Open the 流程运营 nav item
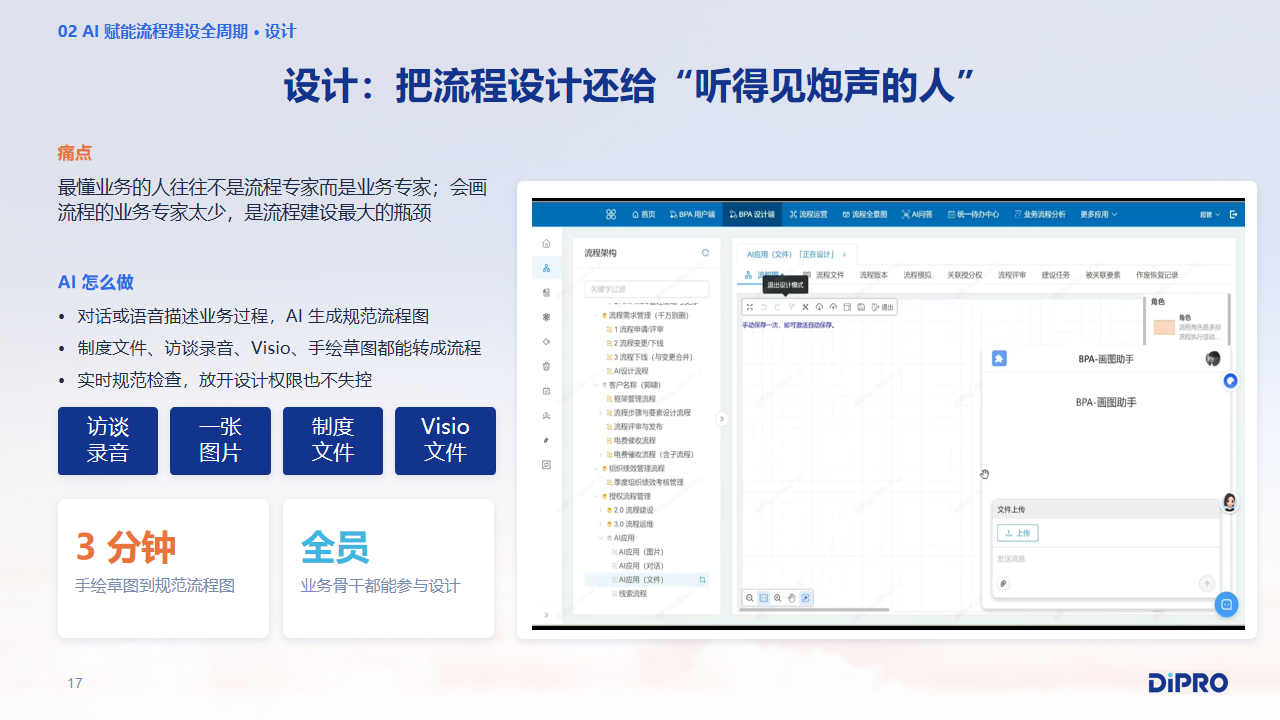 click(808, 214)
